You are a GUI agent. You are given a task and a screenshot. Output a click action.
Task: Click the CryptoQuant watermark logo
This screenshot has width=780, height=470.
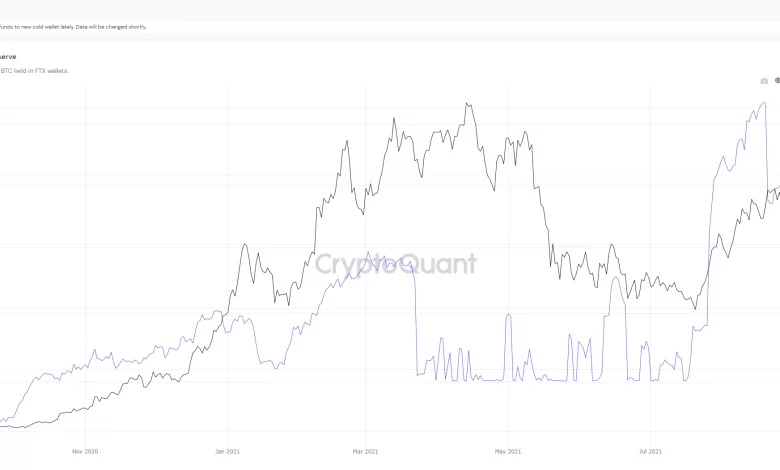click(x=396, y=265)
